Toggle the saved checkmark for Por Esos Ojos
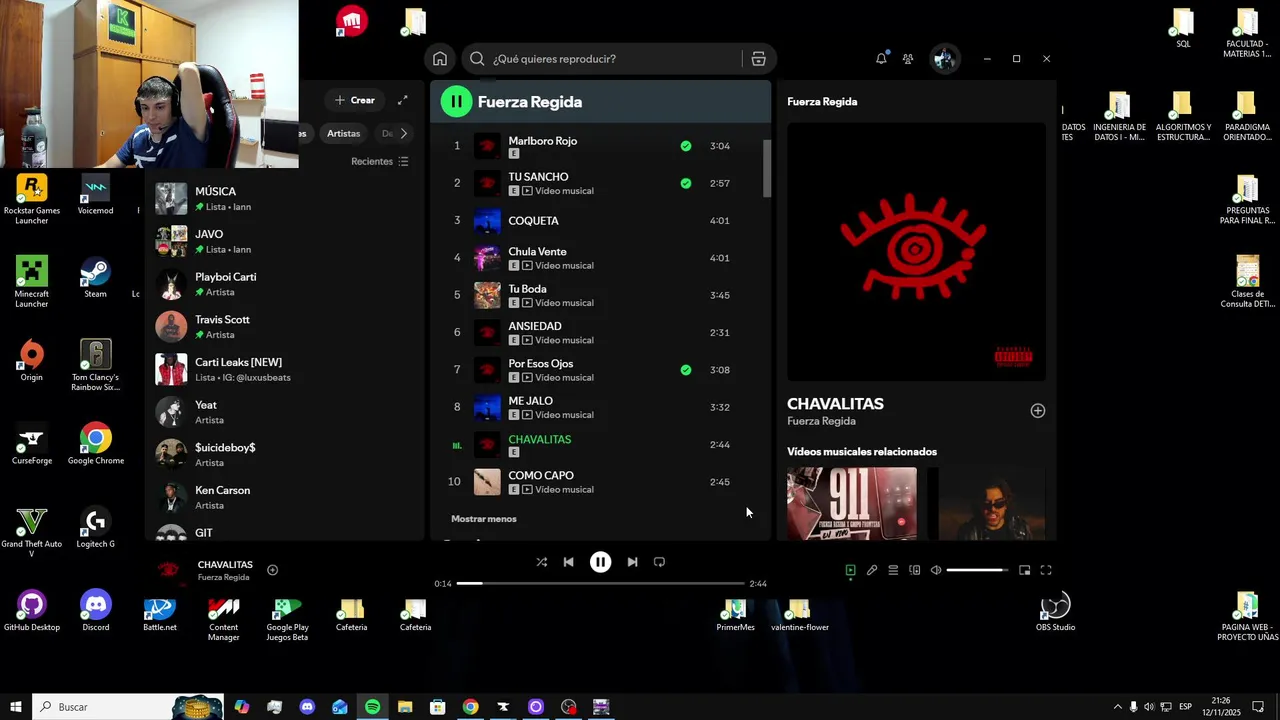The width and height of the screenshot is (1280, 720). pyautogui.click(x=686, y=370)
